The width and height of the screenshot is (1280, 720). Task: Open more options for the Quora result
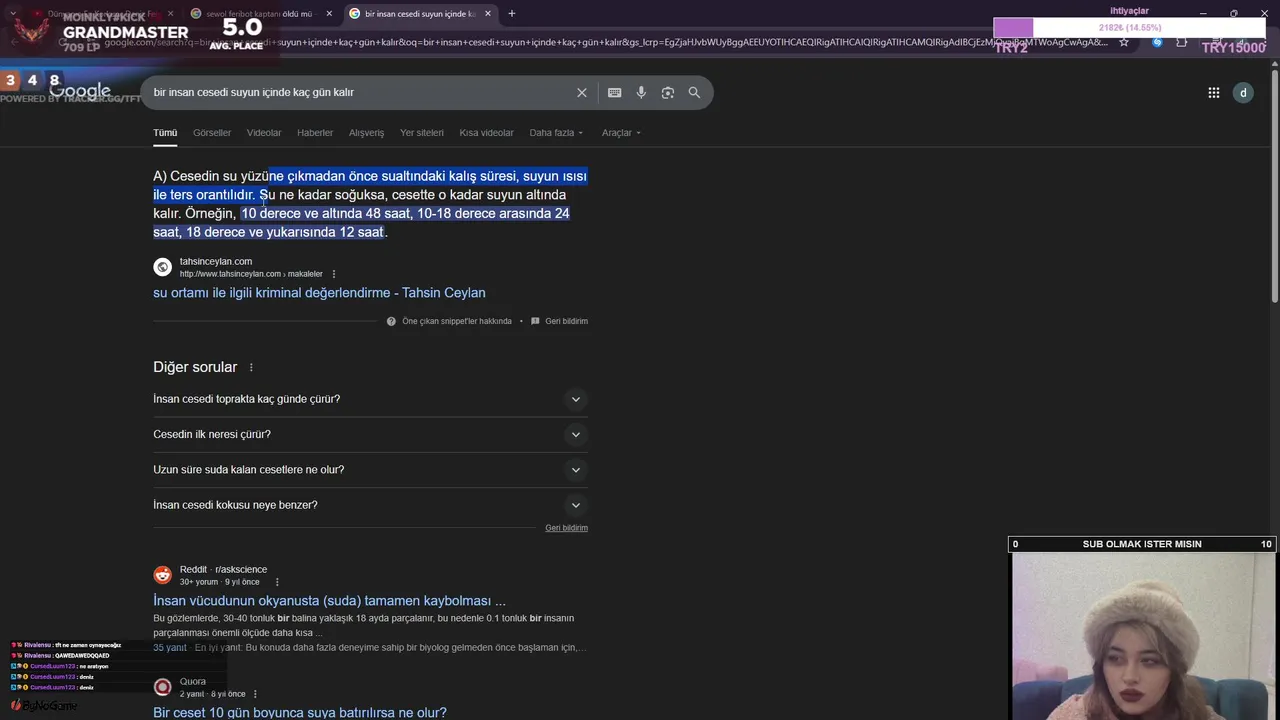[x=255, y=694]
